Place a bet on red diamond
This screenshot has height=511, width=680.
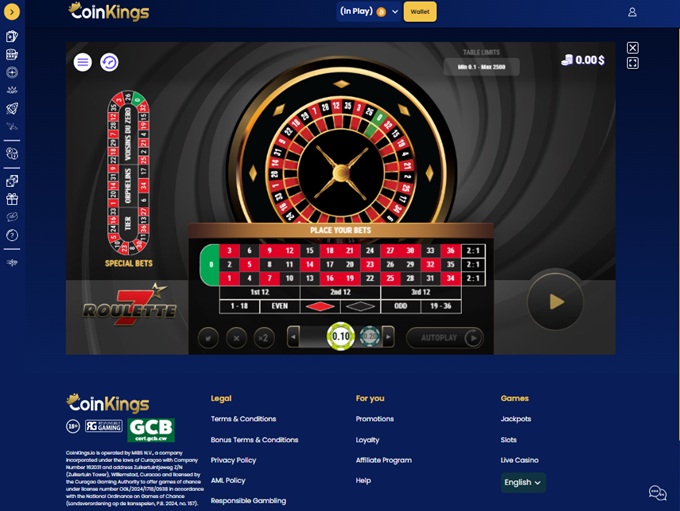320,307
